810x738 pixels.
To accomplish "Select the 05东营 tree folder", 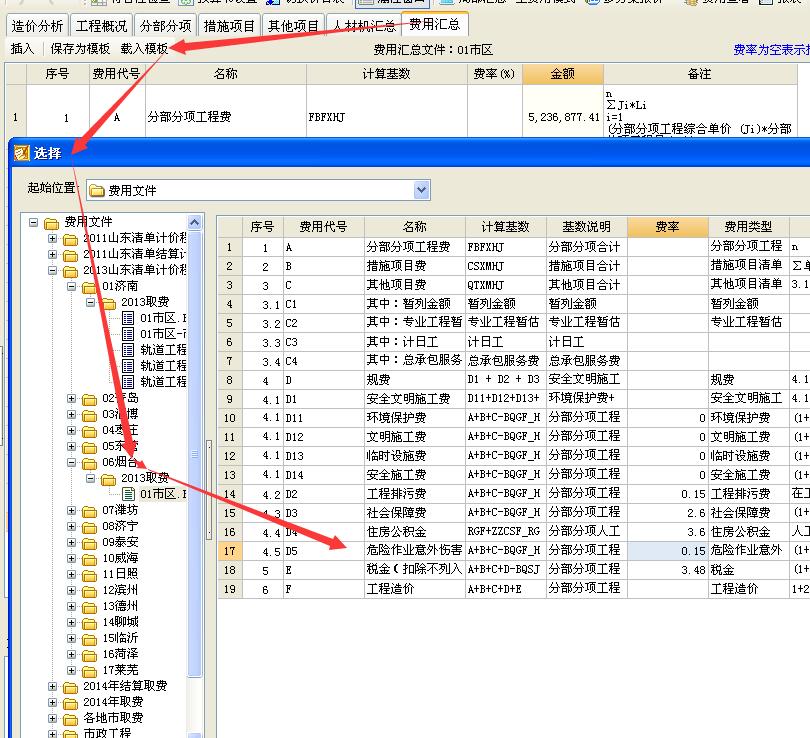I will [120, 446].
